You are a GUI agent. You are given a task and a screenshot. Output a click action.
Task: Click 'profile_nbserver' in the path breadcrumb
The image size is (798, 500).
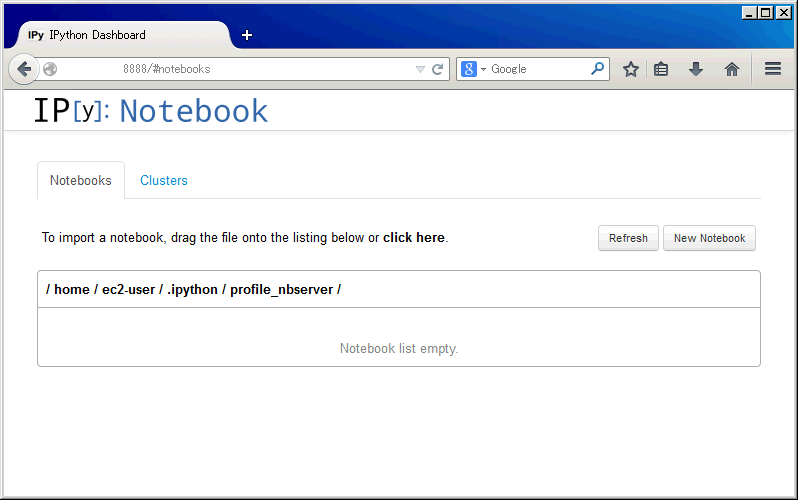click(x=281, y=290)
